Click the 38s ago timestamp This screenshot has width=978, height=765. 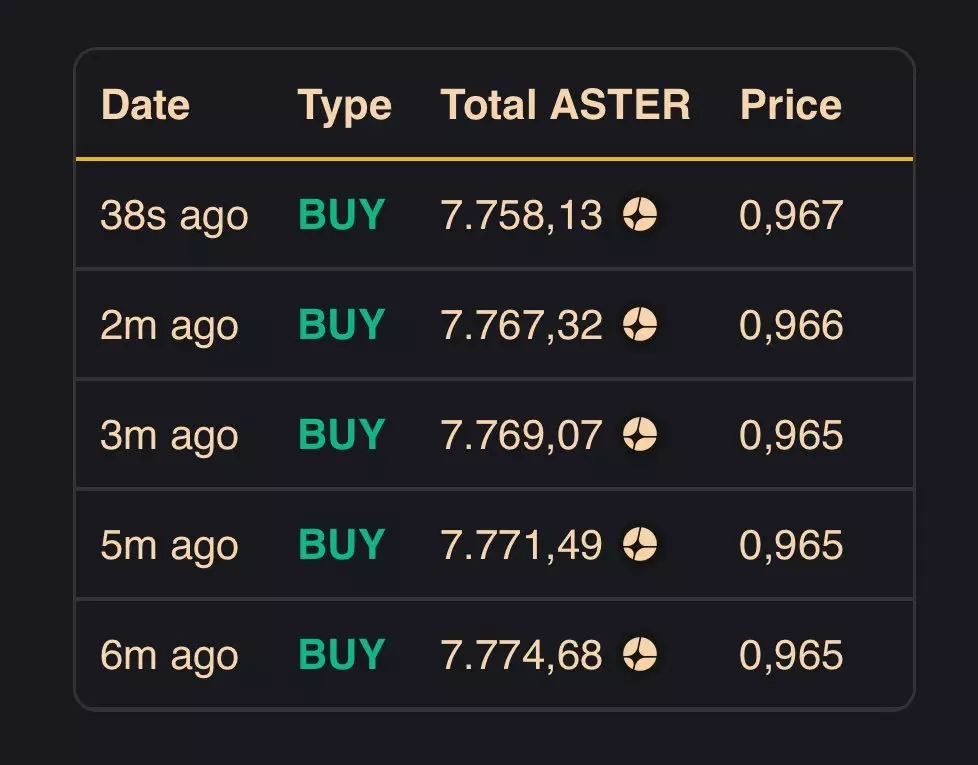tap(174, 215)
